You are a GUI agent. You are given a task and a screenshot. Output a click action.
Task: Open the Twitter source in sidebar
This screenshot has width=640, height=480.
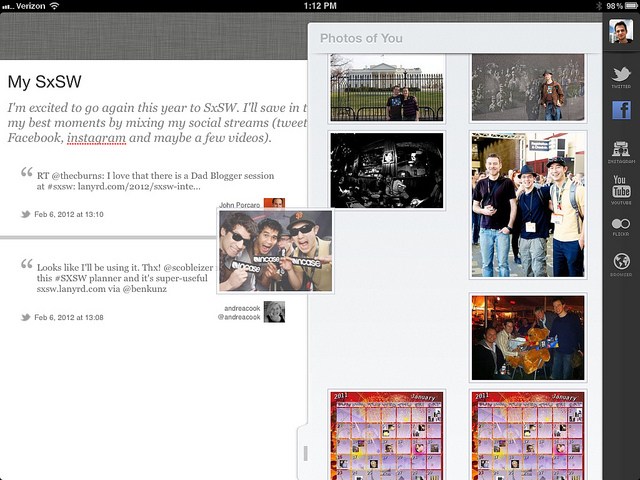pos(621,77)
